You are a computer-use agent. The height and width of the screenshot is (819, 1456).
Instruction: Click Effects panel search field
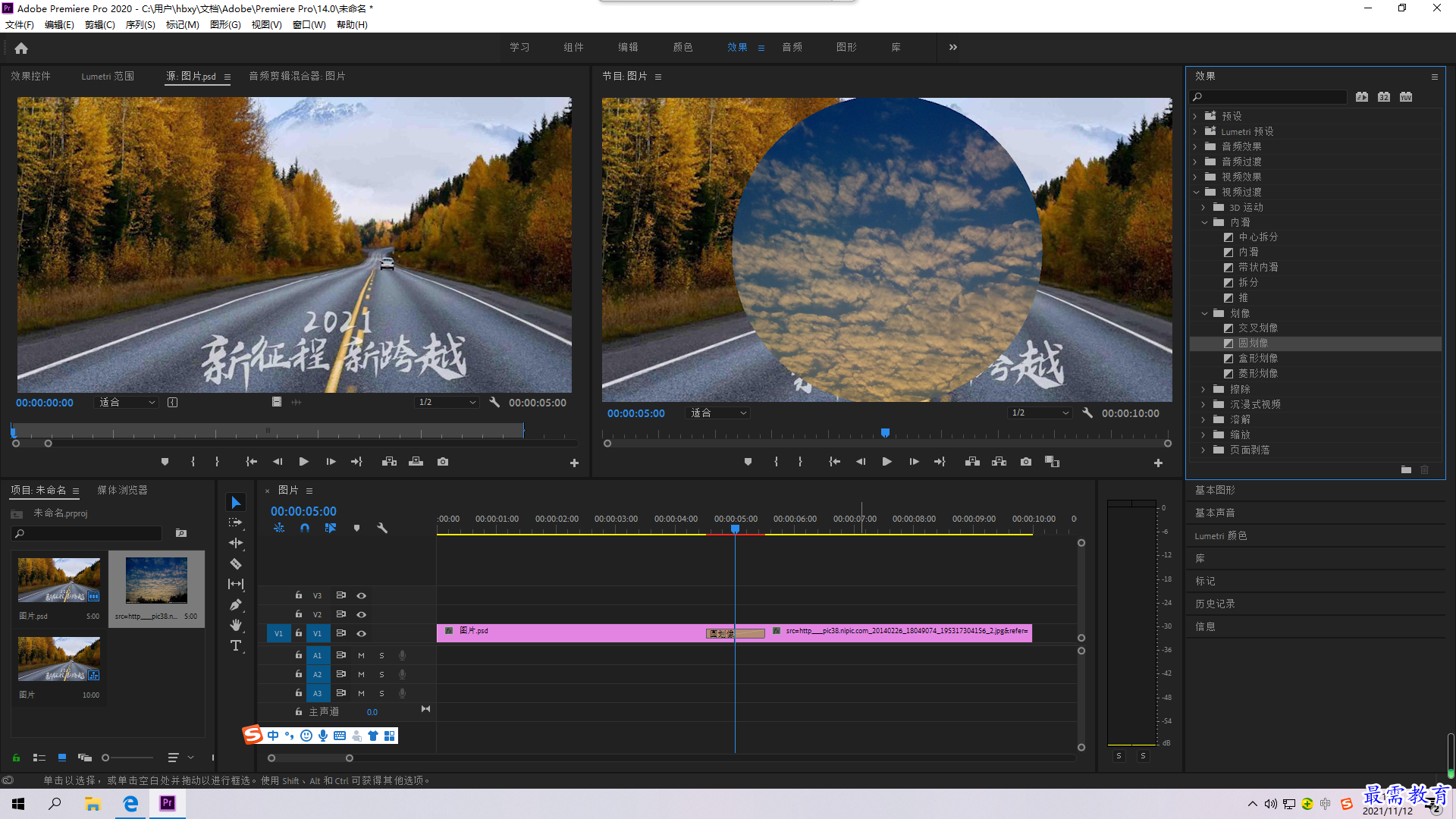click(1269, 97)
